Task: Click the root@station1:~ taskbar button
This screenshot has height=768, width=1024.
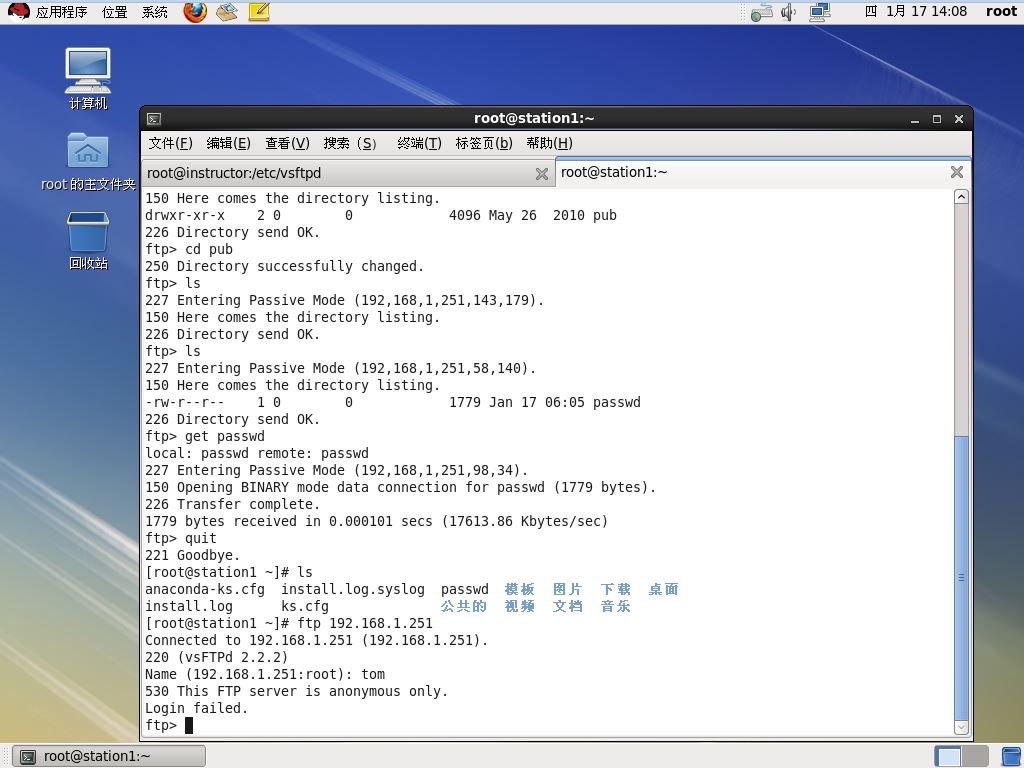Action: [x=109, y=756]
